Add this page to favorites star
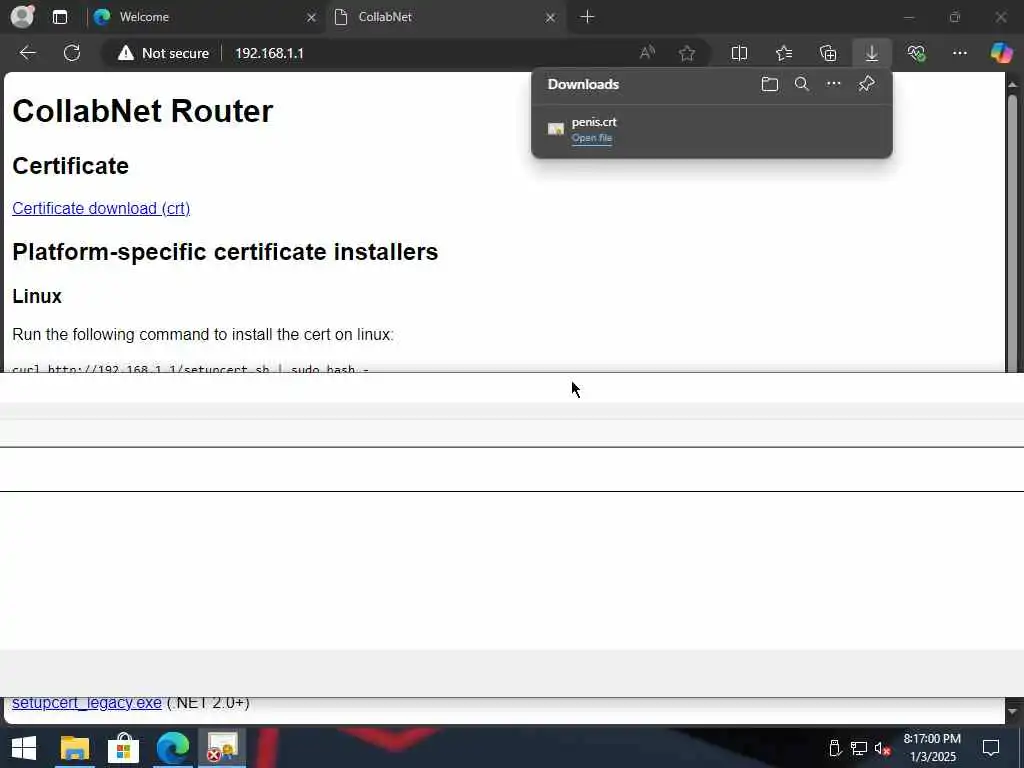1024x768 pixels. [x=686, y=53]
